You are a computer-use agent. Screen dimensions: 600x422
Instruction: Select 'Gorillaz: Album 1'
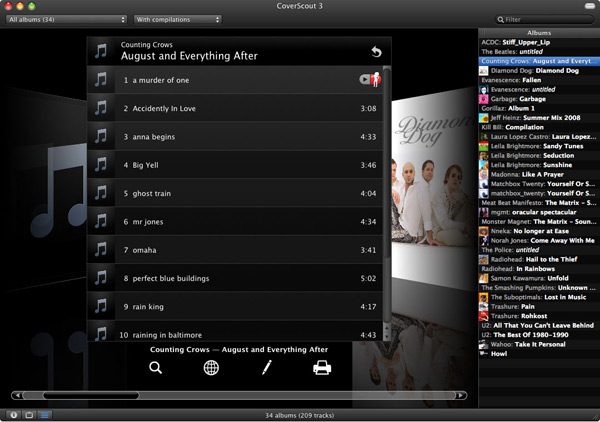(x=539, y=108)
